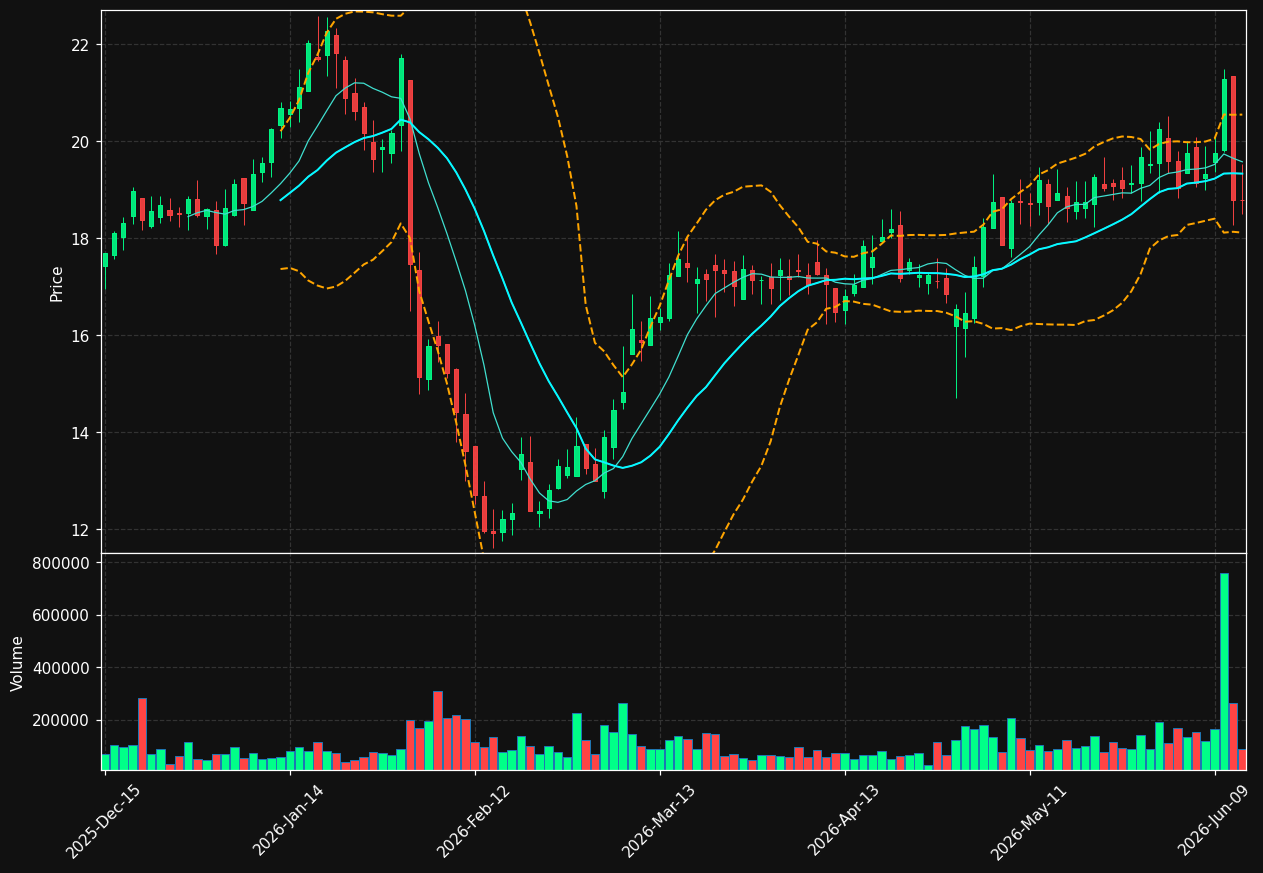This screenshot has height=873, width=1263.
Task: Click the 16 price tick label
Action: click(x=80, y=336)
